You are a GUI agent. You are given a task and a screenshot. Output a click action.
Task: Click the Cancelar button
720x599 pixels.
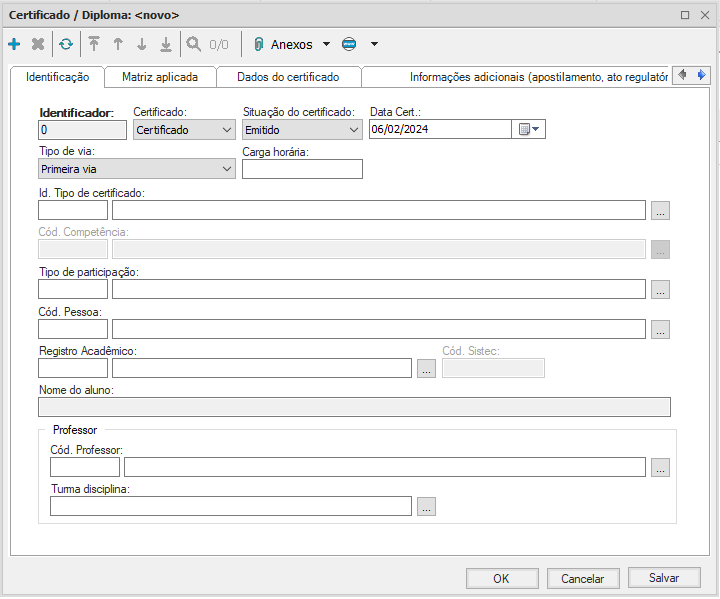582,578
